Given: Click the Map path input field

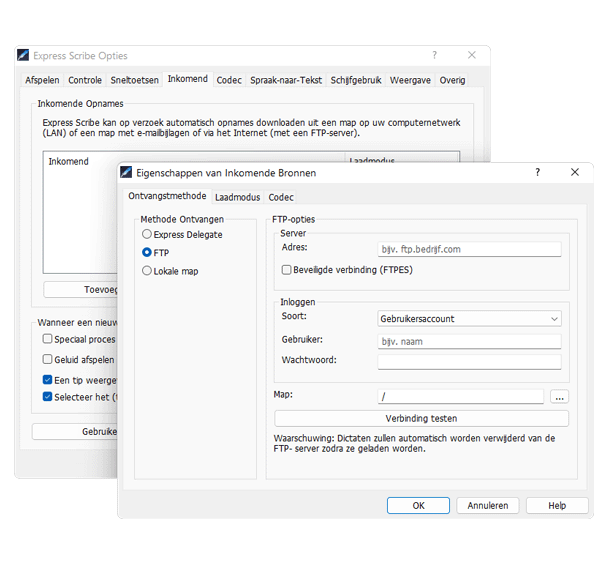Looking at the screenshot, I should click(460, 397).
